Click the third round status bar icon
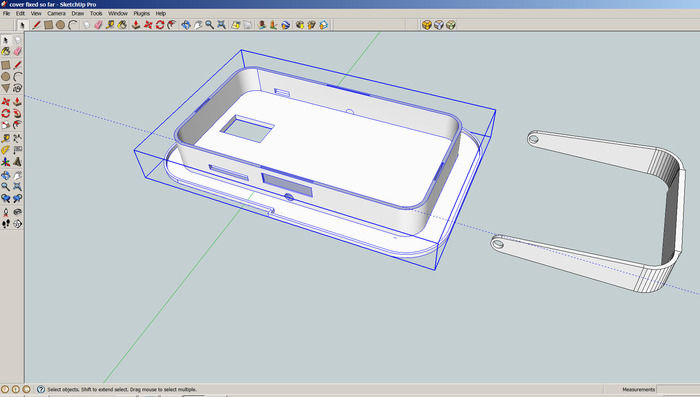The width and height of the screenshot is (700, 397). click(26, 389)
